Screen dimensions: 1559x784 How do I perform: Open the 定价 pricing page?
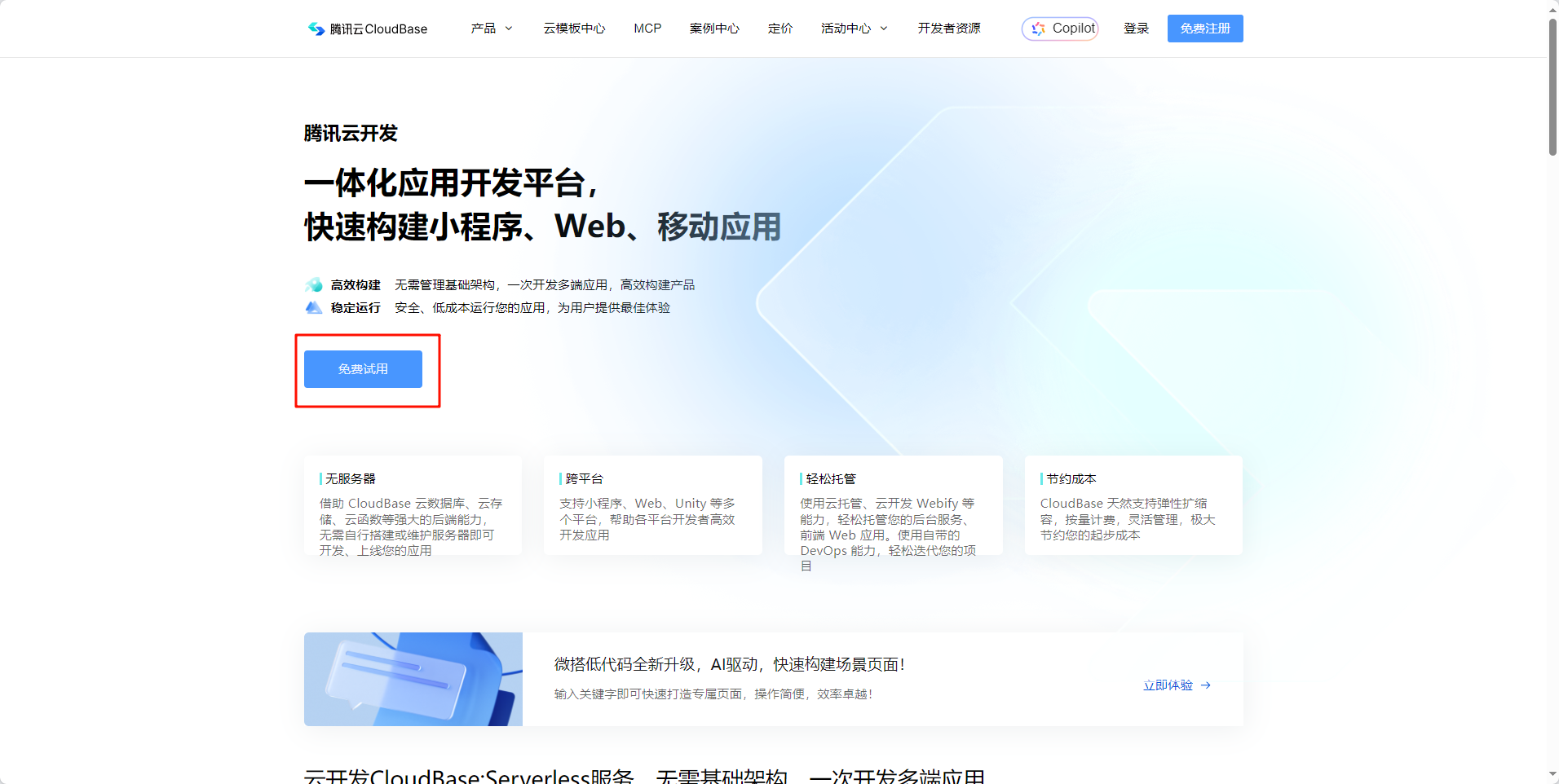click(x=780, y=29)
